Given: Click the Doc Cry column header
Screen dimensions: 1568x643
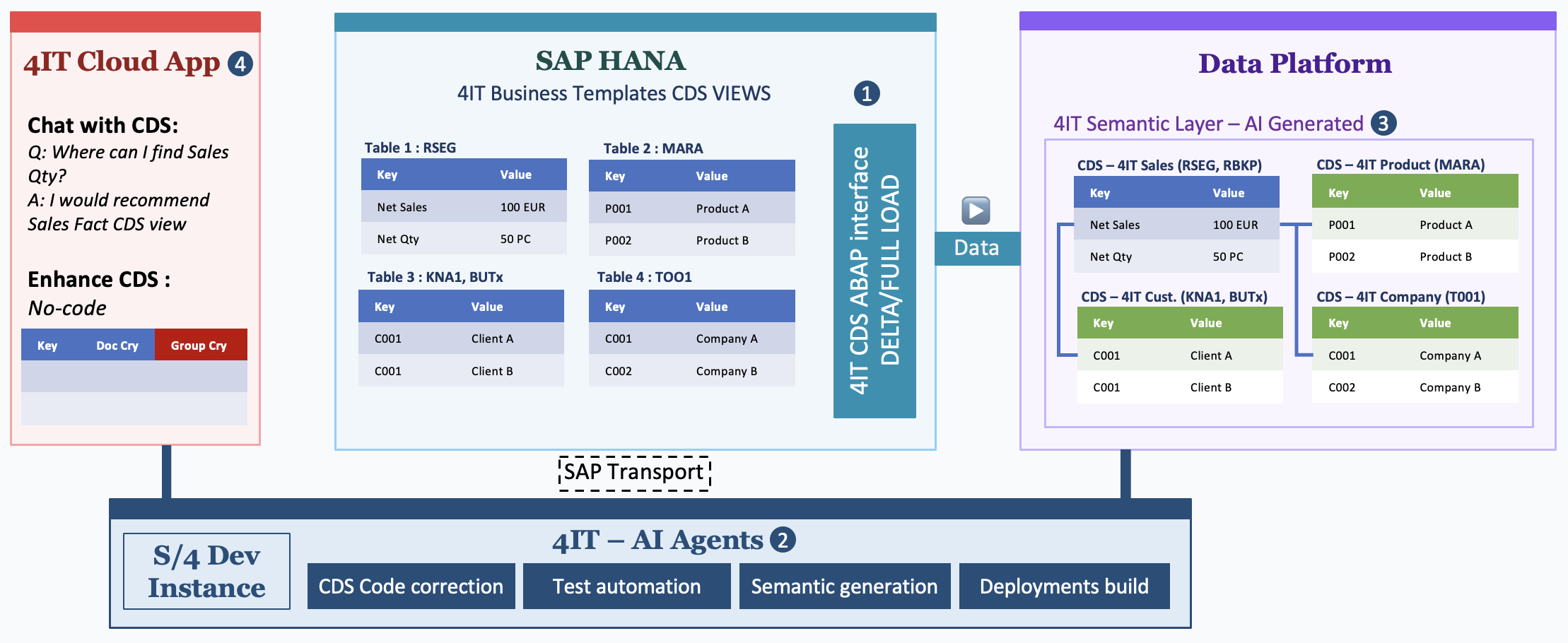Looking at the screenshot, I should [x=117, y=346].
